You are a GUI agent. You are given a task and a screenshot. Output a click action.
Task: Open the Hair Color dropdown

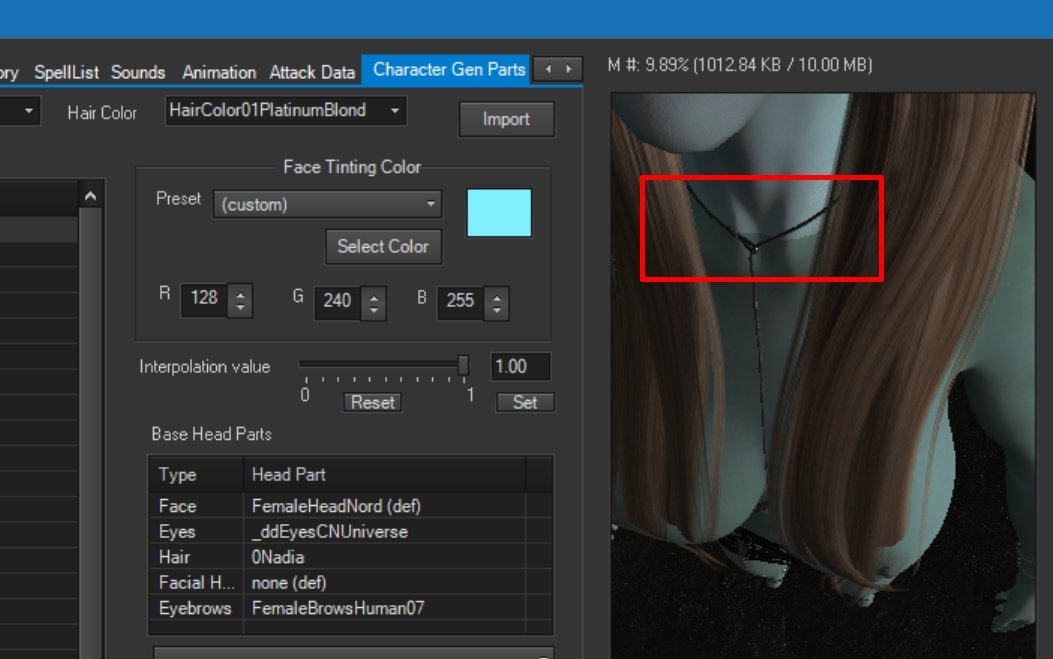pyautogui.click(x=286, y=110)
